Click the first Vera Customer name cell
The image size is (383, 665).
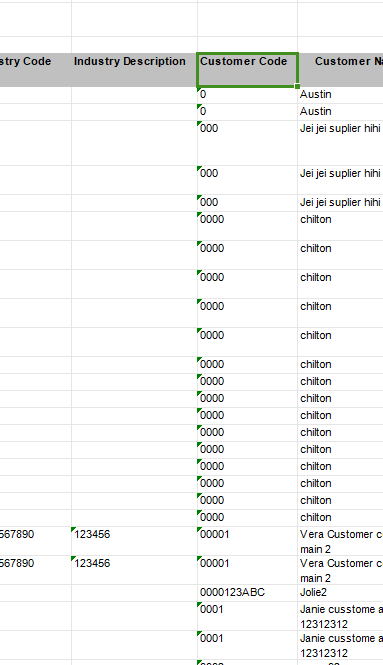coord(340,541)
